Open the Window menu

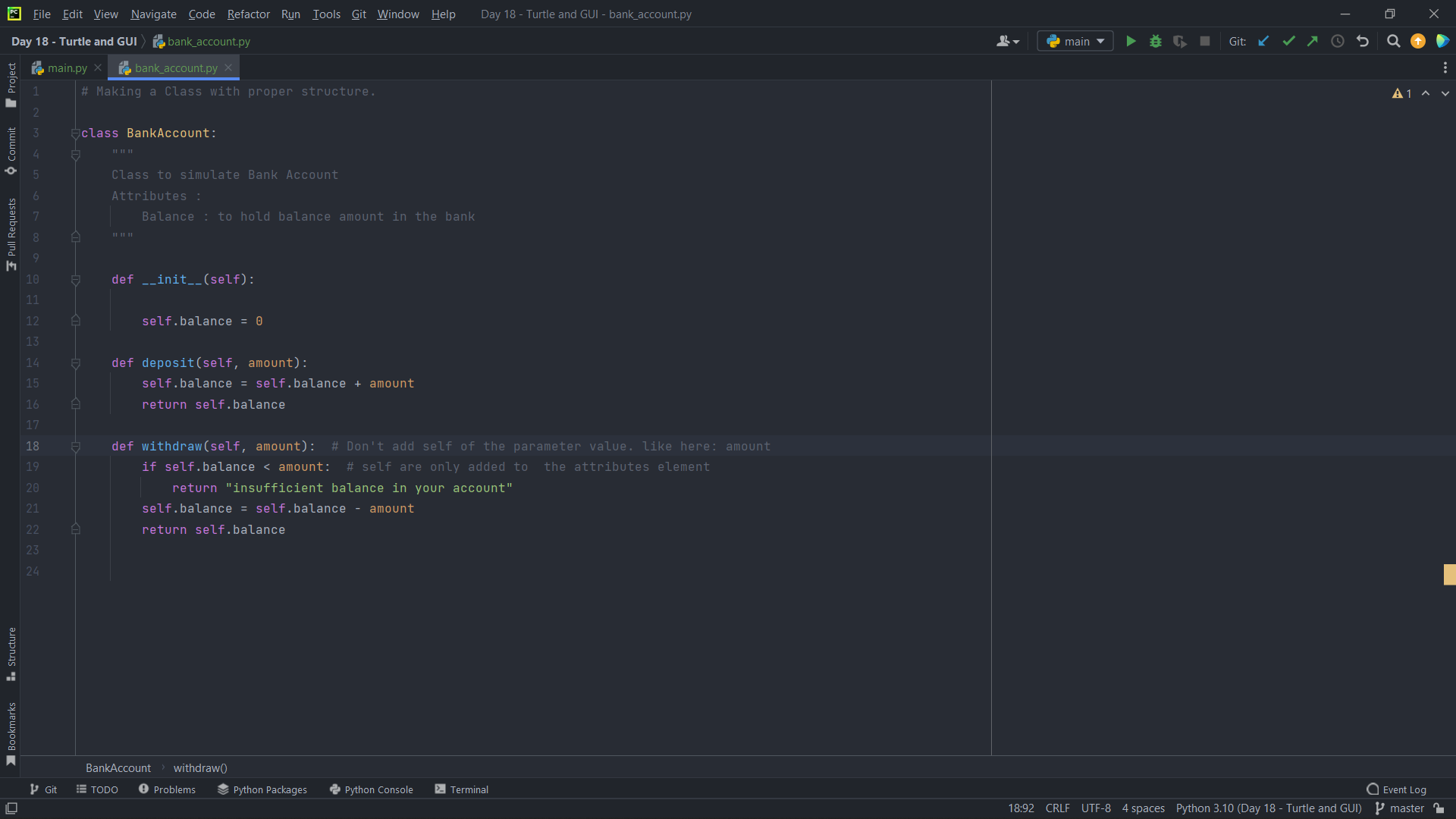(x=397, y=14)
